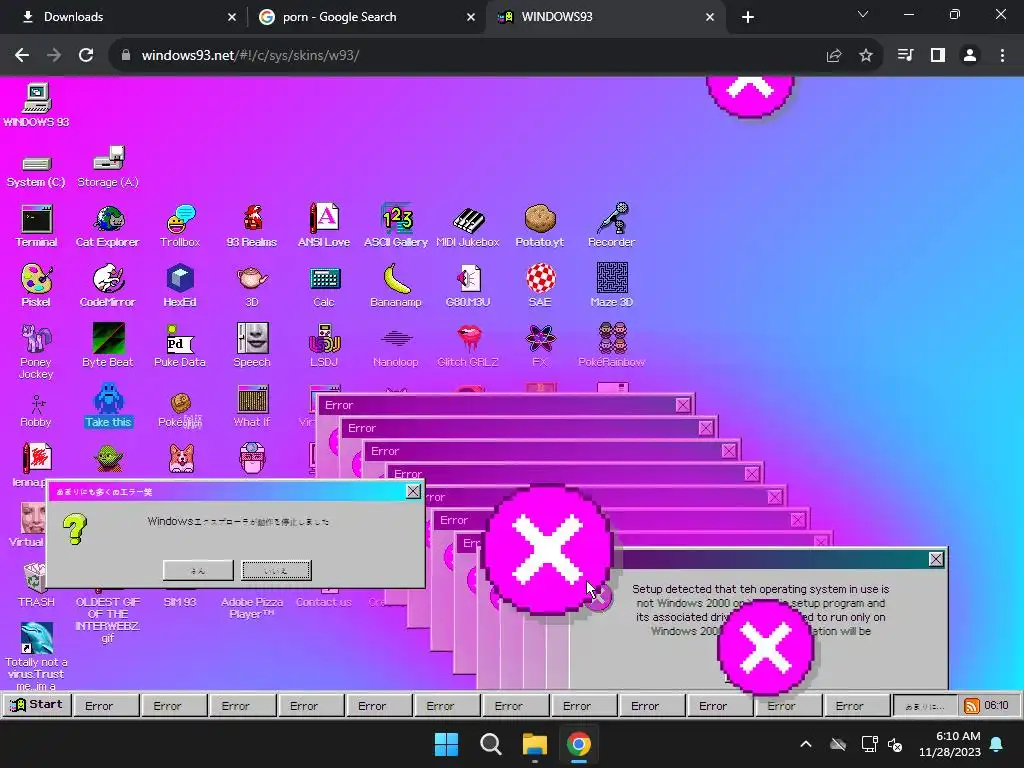The height and width of the screenshot is (768, 1024).
Task: Open Poney Jockey icon
Action: click(36, 351)
